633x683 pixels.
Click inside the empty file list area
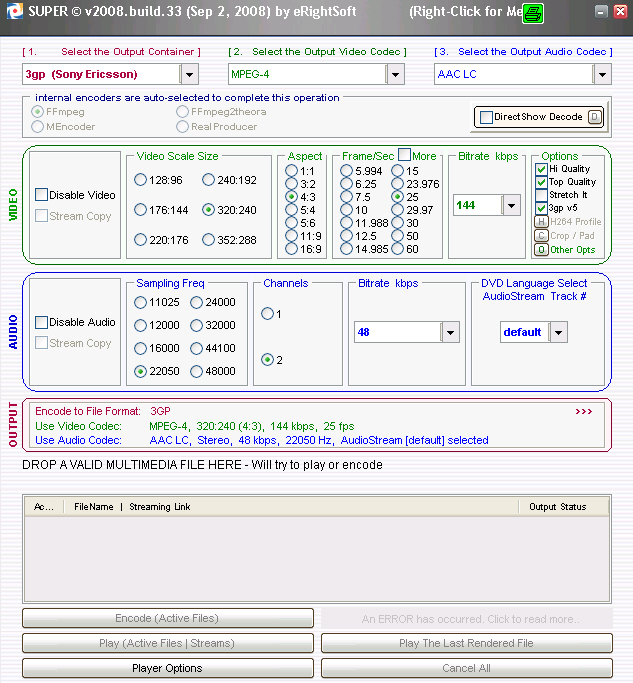[x=317, y=559]
